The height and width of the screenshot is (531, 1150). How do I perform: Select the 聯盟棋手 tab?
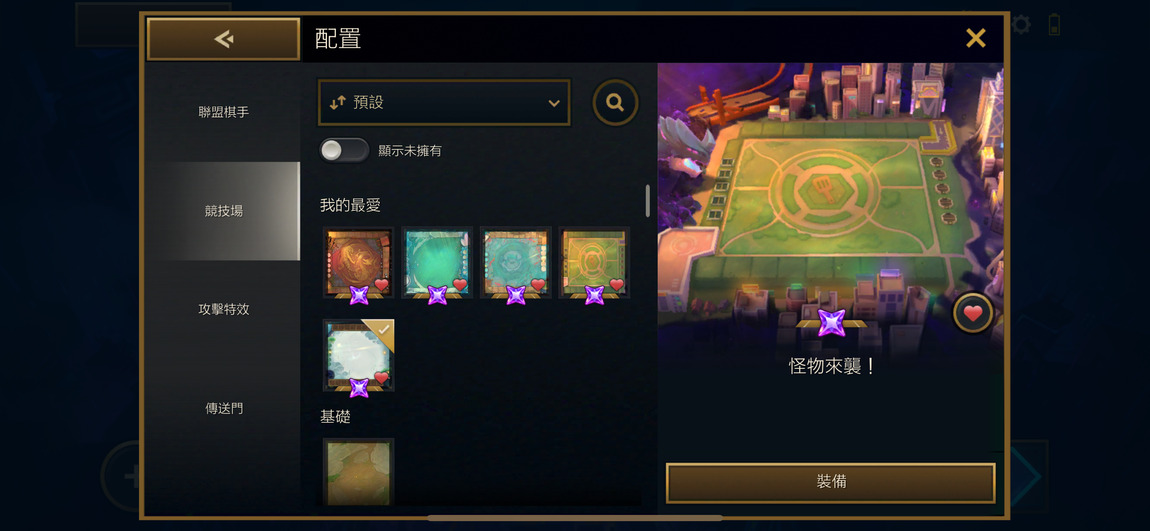point(223,112)
